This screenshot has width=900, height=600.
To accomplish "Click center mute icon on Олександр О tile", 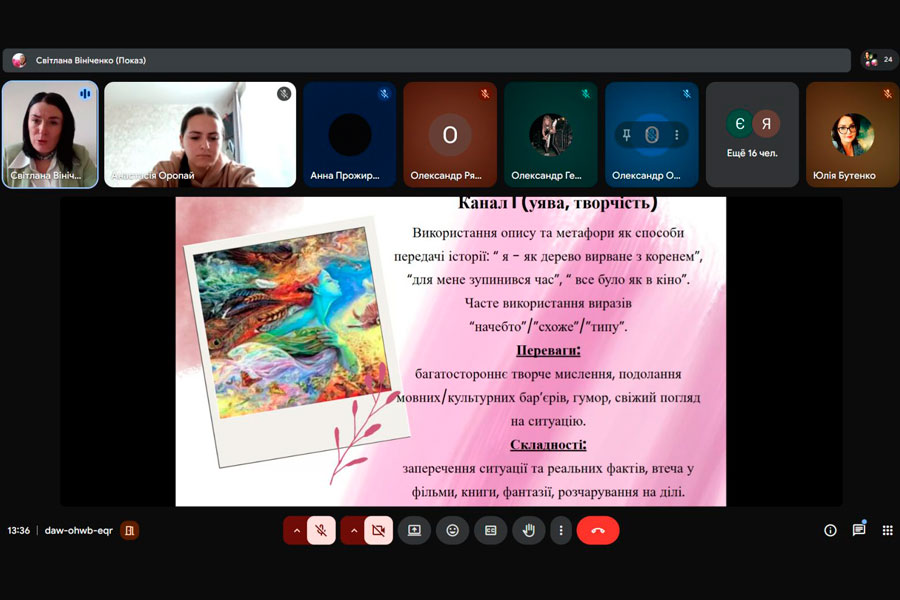I will (651, 135).
